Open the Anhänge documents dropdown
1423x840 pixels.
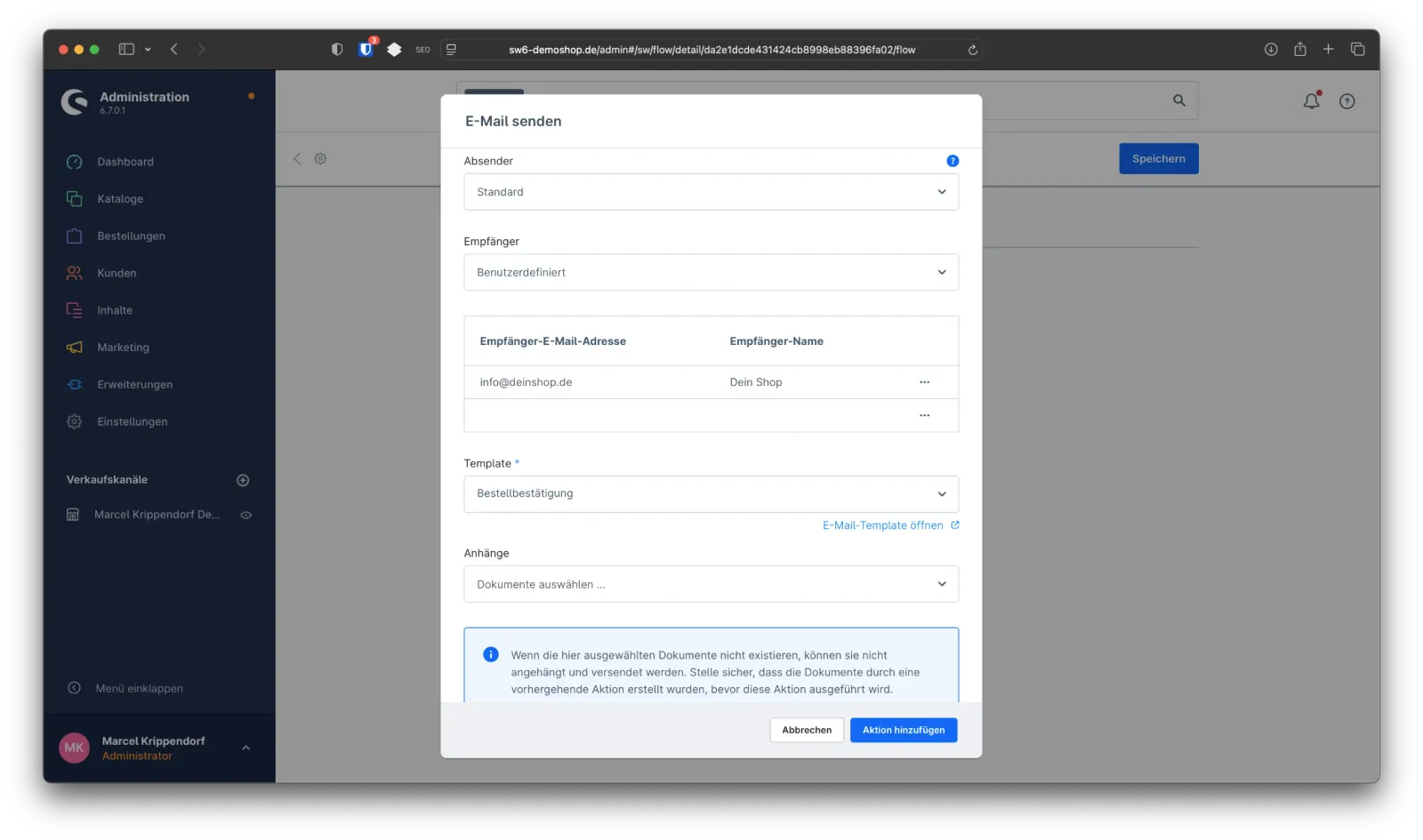pyautogui.click(x=711, y=584)
